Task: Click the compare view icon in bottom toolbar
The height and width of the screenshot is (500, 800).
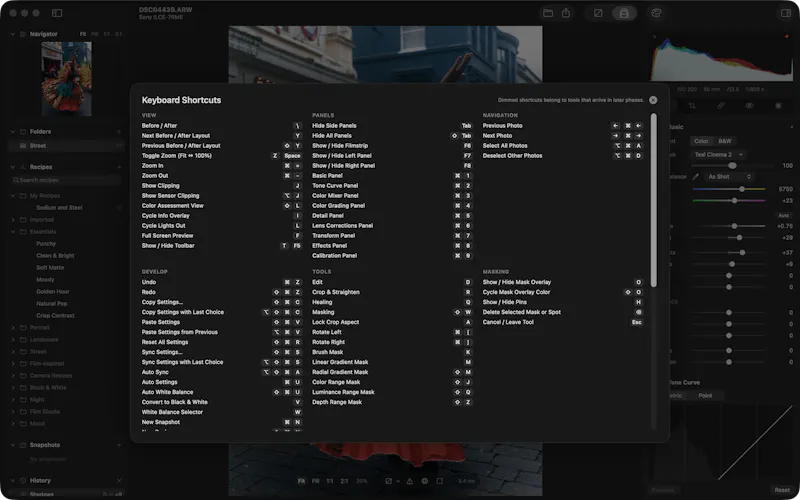Action: click(x=389, y=481)
